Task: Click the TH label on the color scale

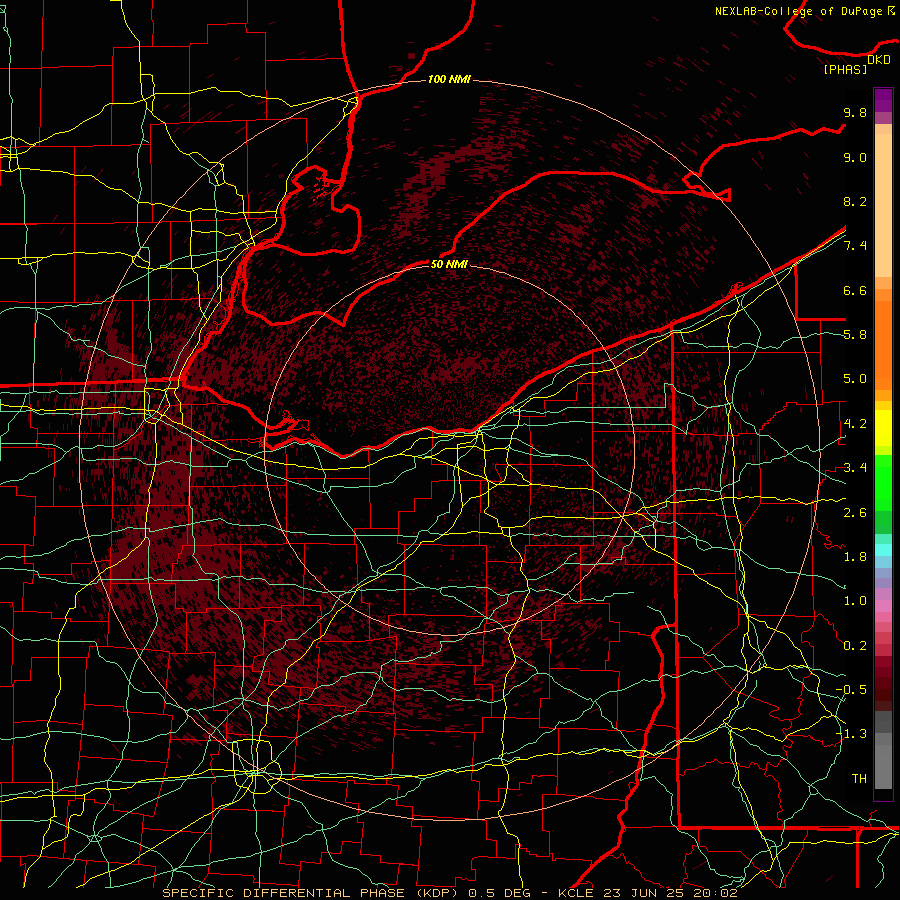Action: [x=859, y=779]
